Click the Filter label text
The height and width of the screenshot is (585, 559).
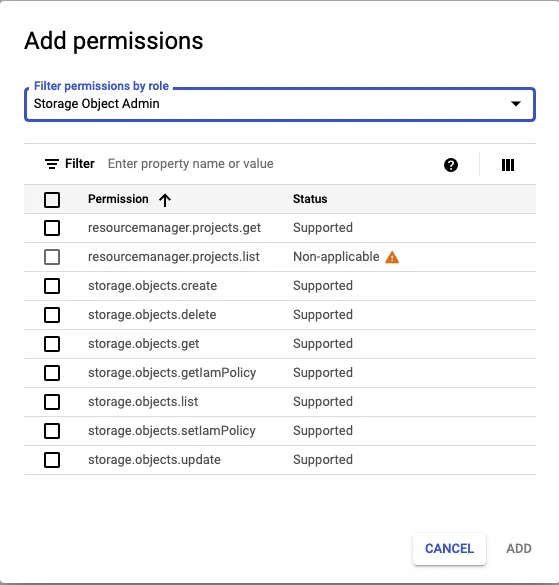point(79,164)
